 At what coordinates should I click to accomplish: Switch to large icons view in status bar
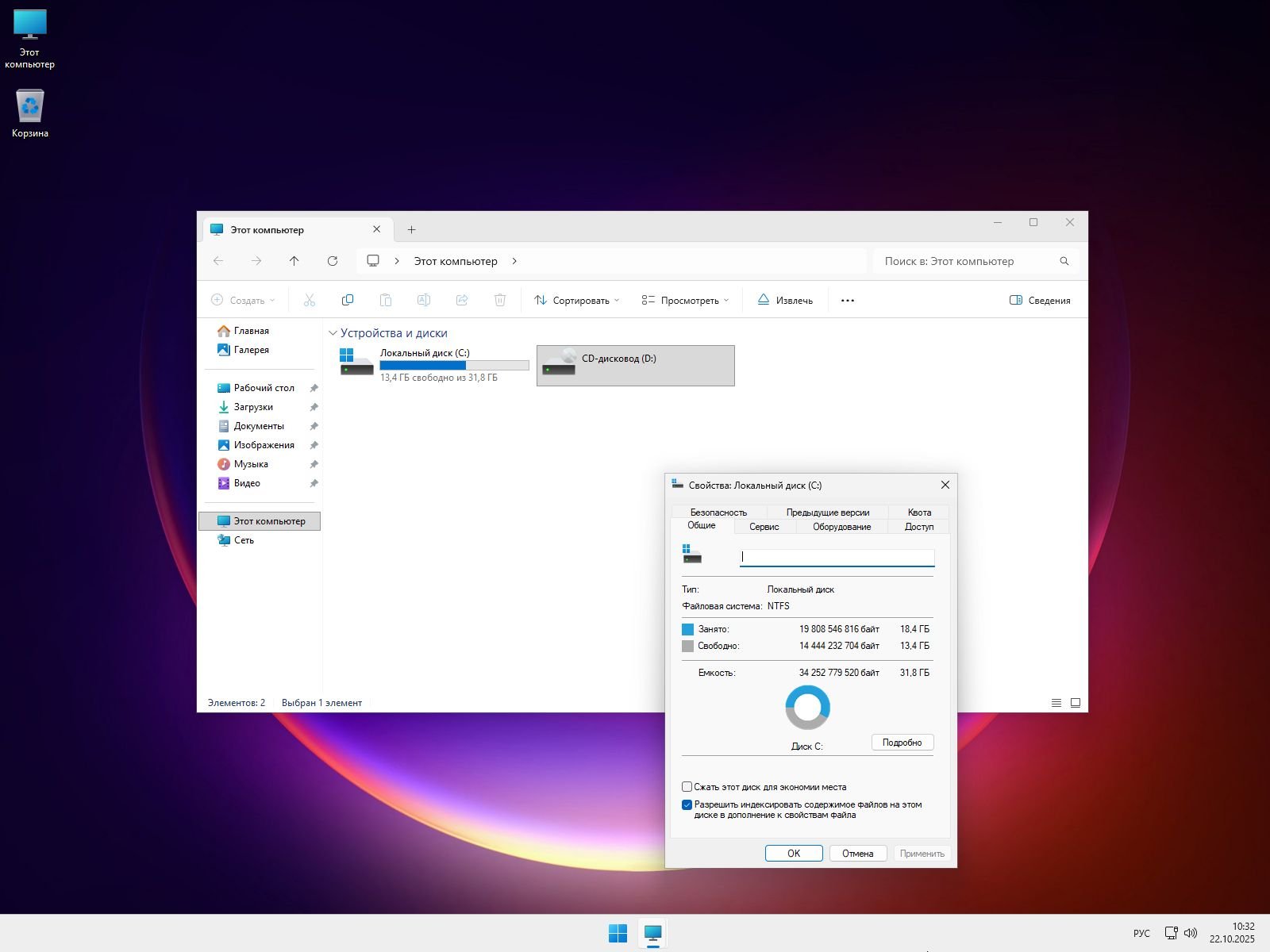1076,703
